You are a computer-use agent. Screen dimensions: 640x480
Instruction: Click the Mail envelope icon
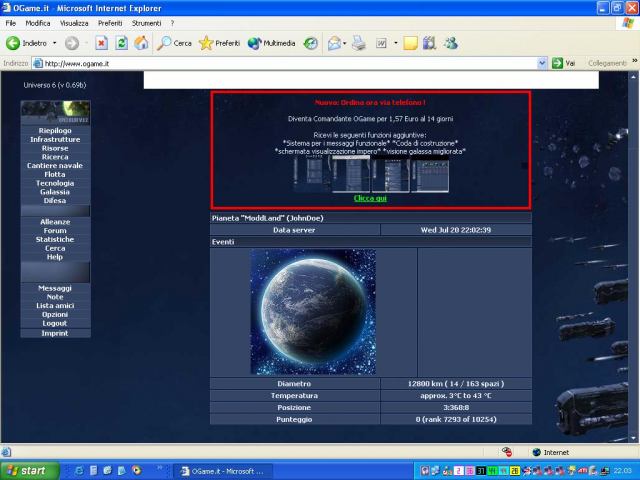pyautogui.click(x=334, y=43)
